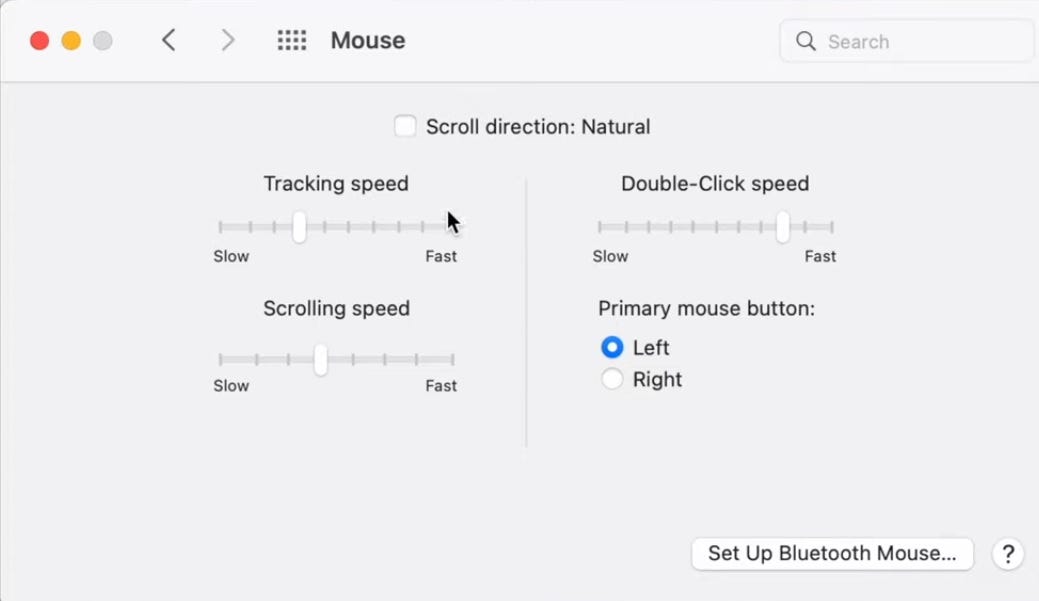The width and height of the screenshot is (1039, 601).
Task: Click the Scrolling speed slider knob
Action: pos(321,360)
